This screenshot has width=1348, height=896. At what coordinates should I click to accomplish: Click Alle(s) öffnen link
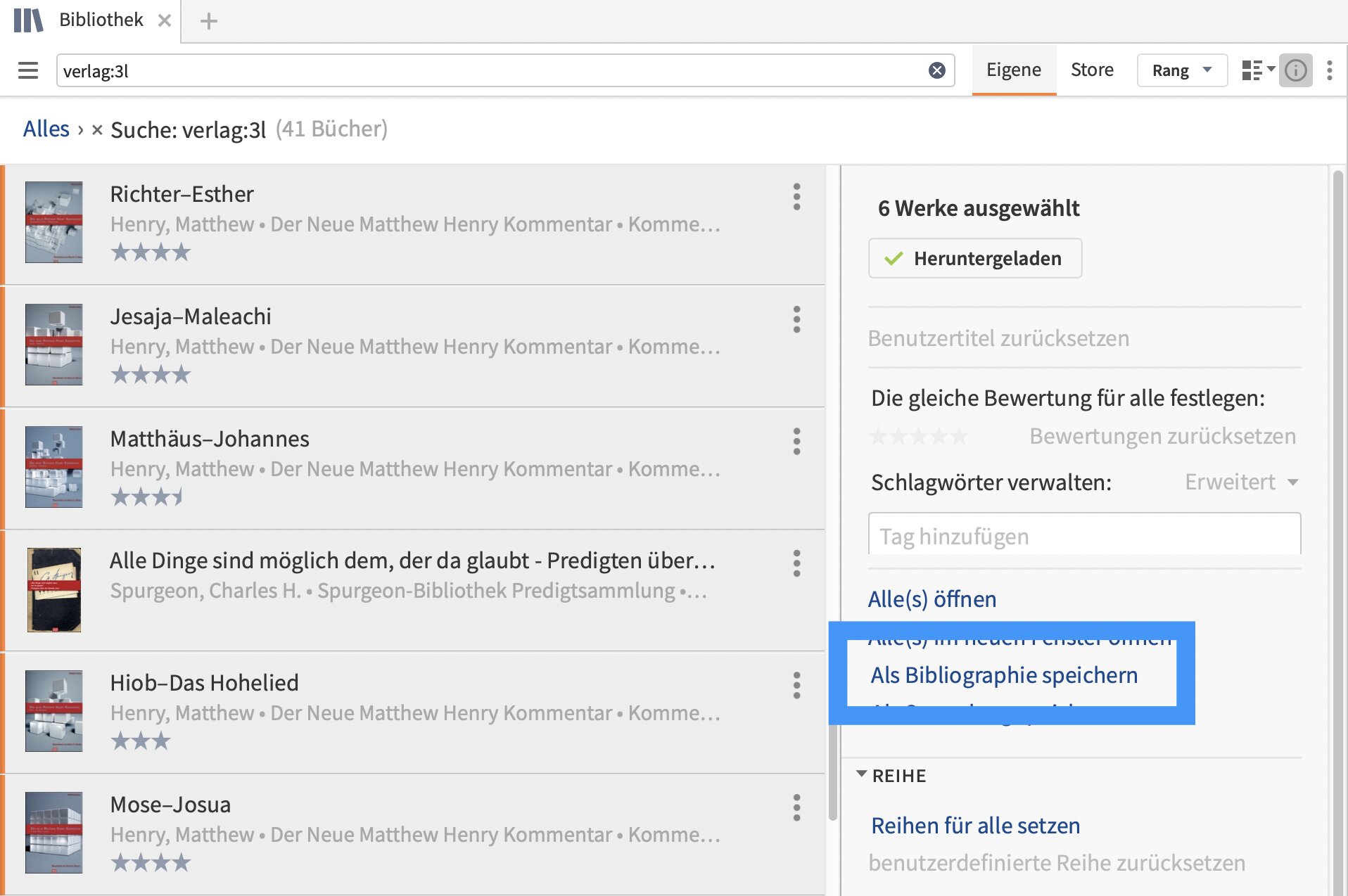[932, 599]
